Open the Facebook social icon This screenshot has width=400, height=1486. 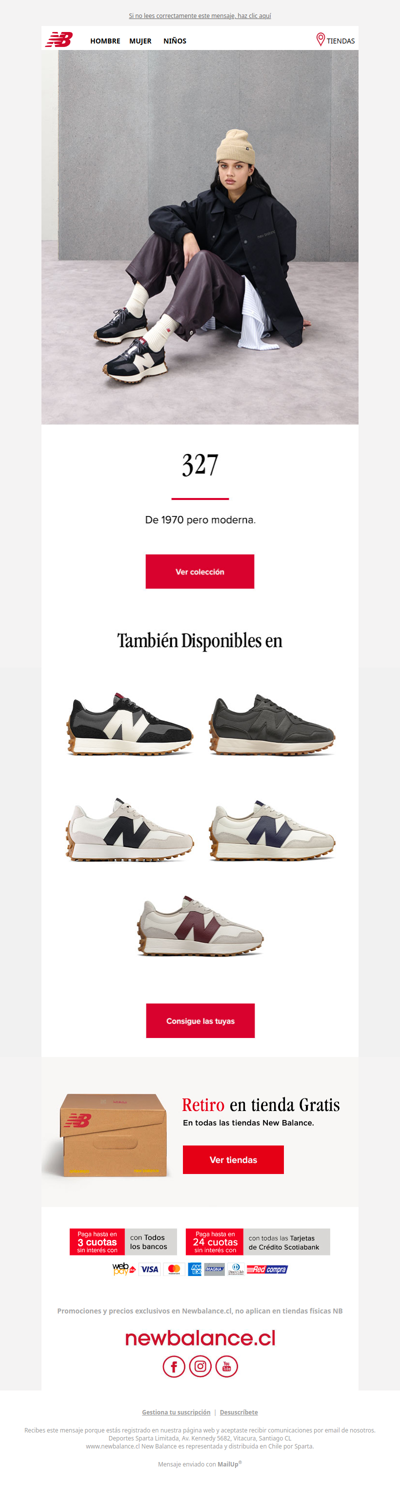pyautogui.click(x=174, y=1366)
